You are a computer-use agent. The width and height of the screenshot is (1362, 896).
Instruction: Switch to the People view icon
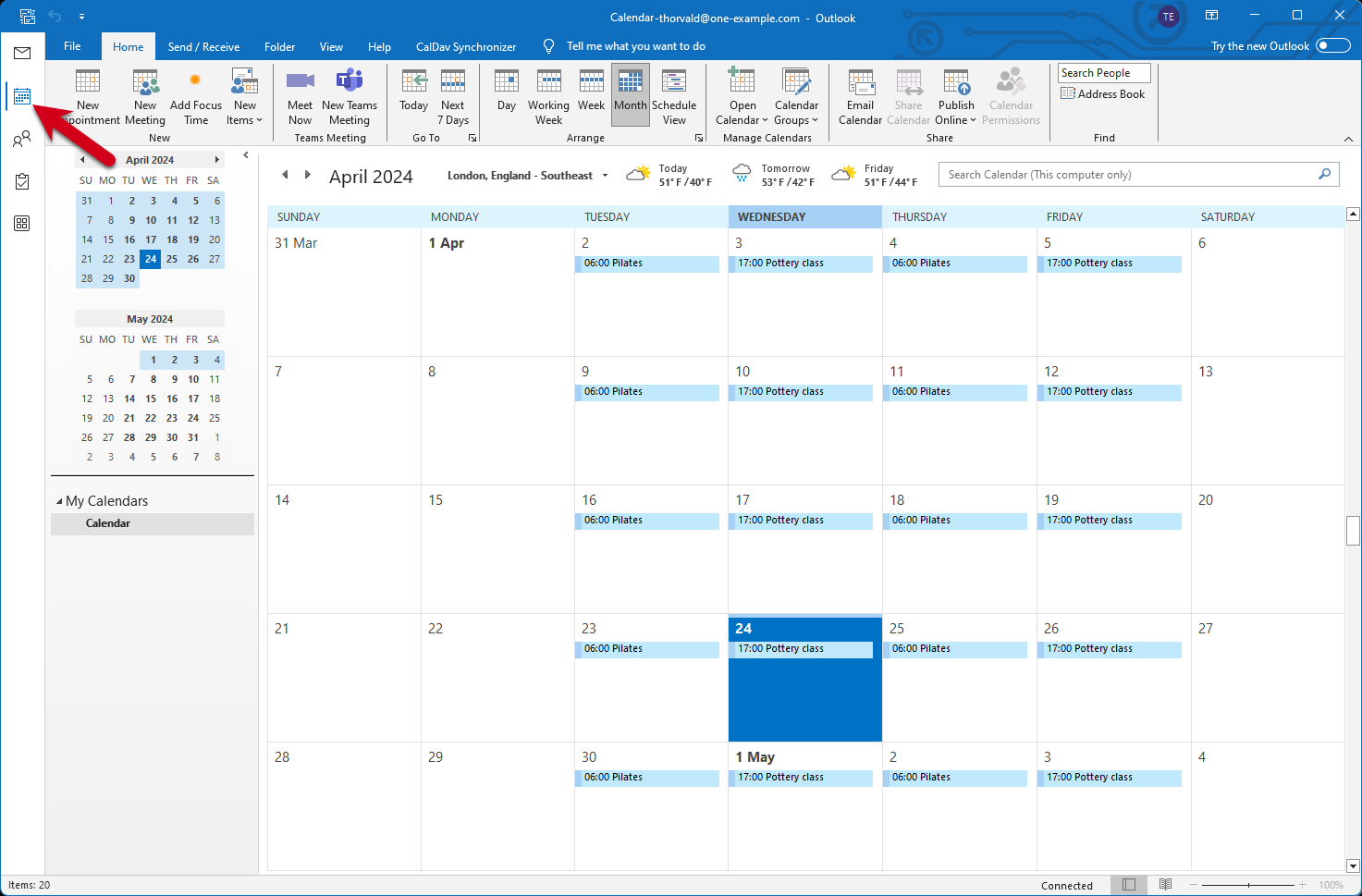click(22, 139)
